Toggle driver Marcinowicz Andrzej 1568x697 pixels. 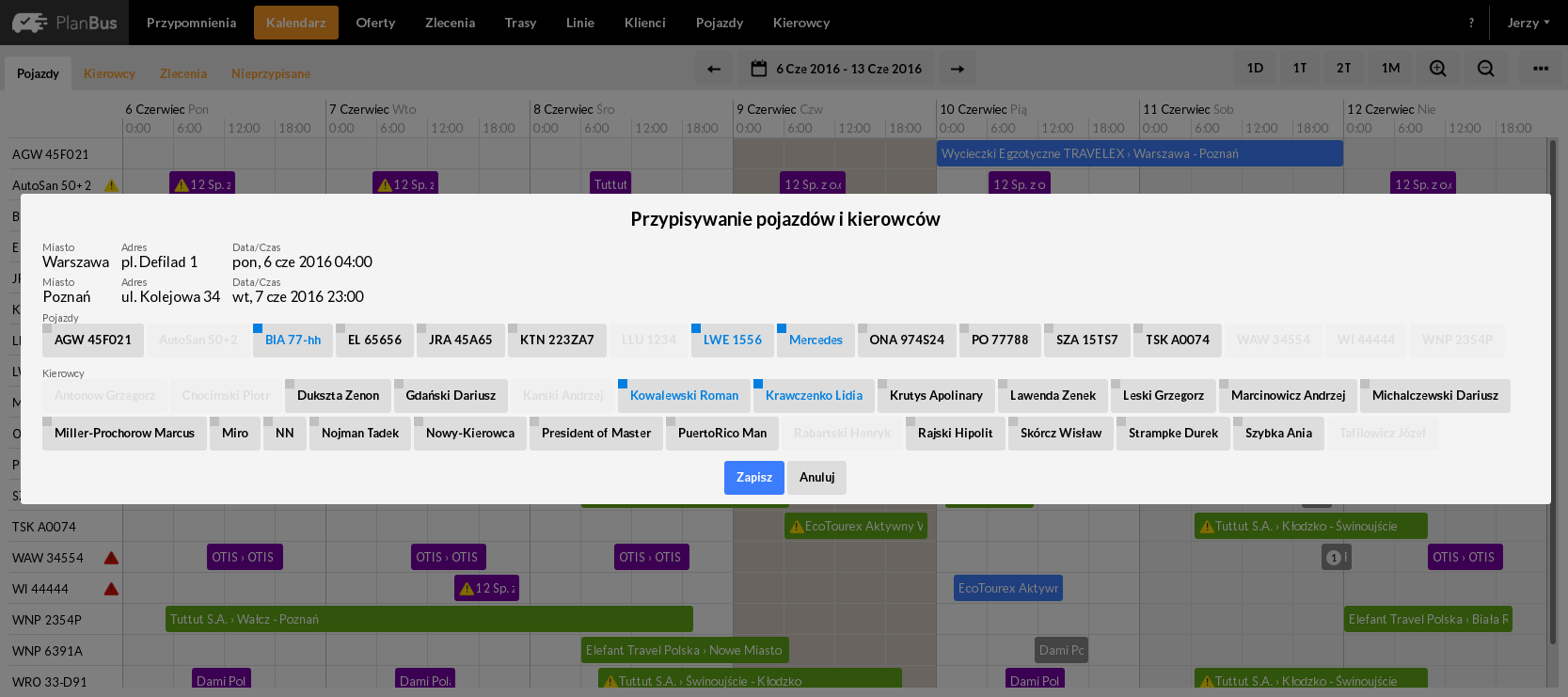pos(1288,396)
